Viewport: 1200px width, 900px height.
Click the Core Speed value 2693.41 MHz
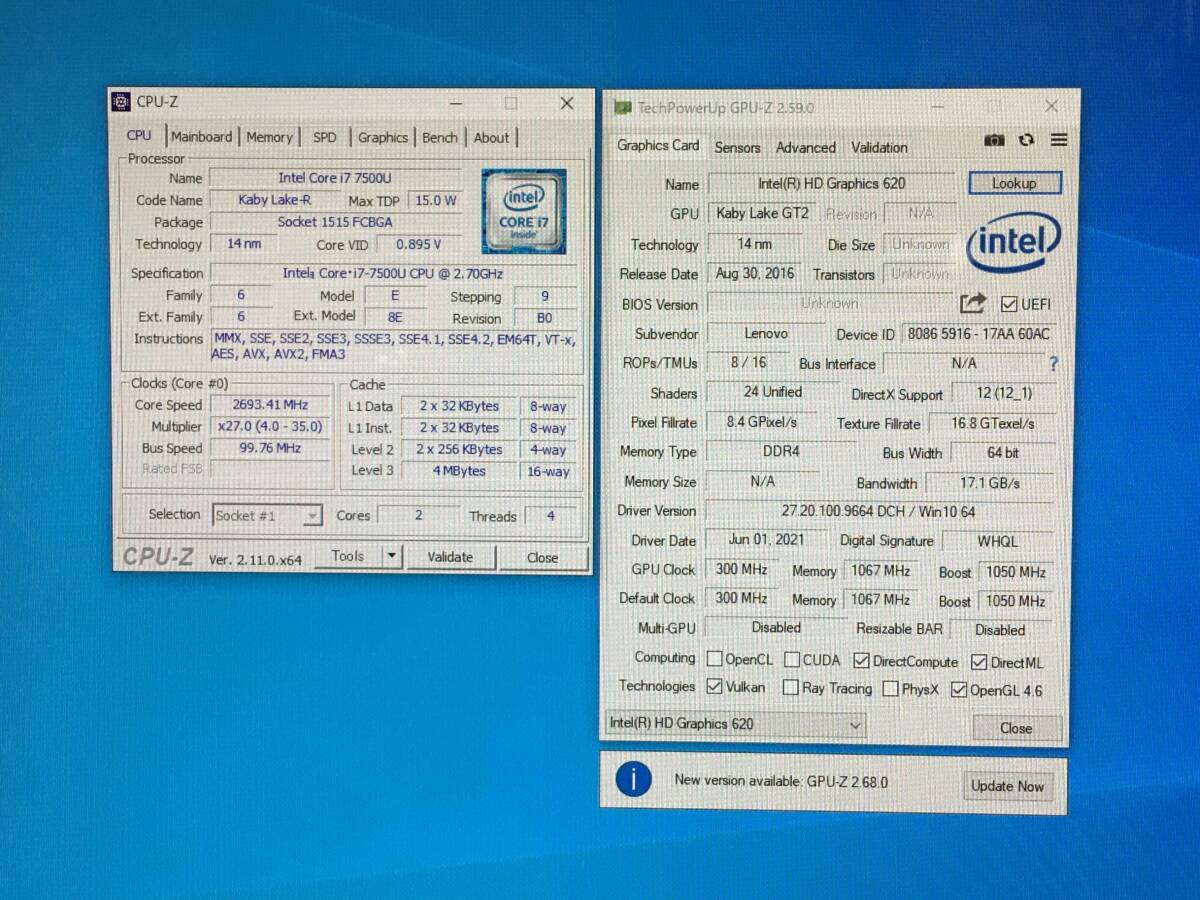(x=269, y=405)
